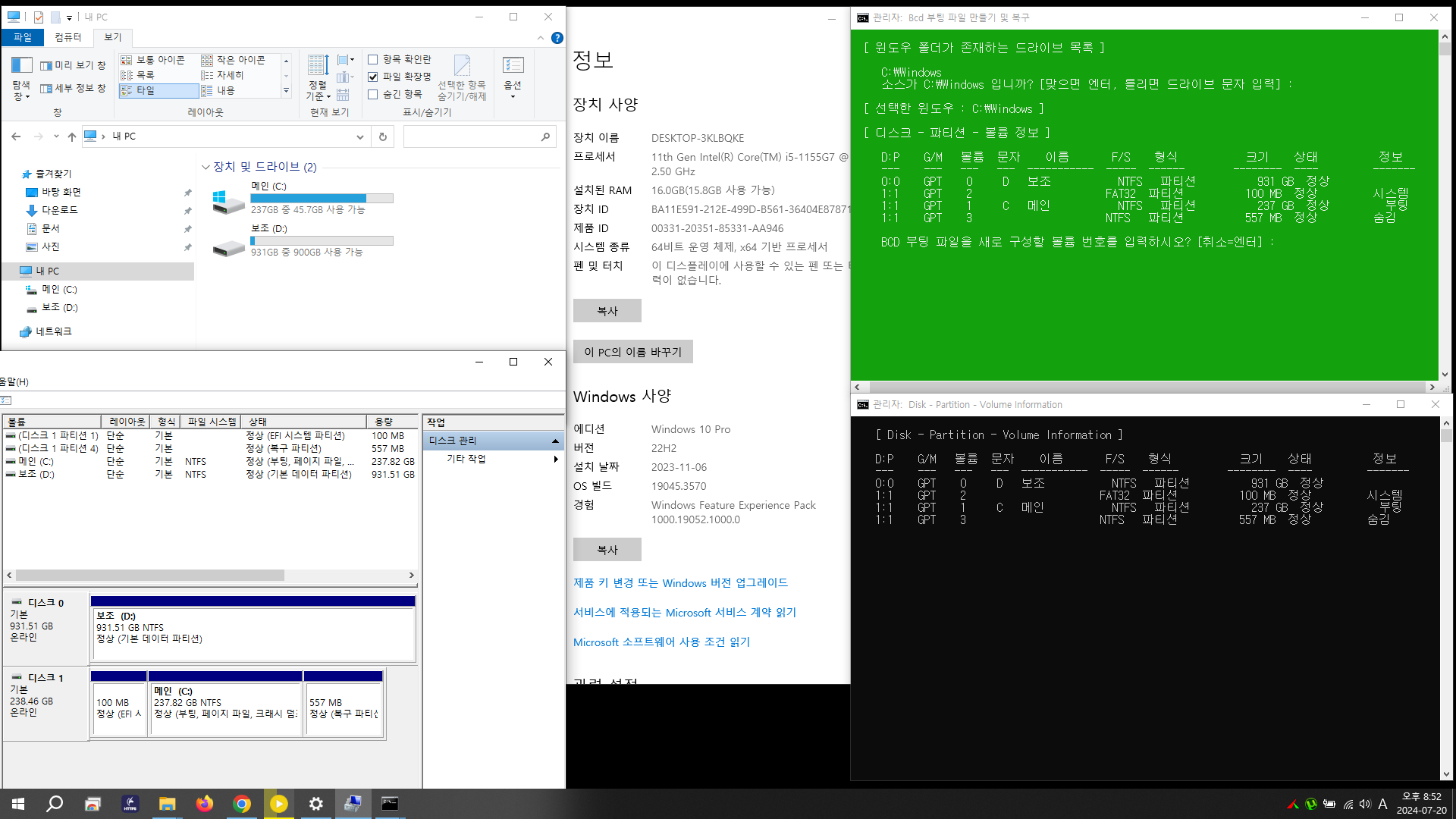Select 다운로드 in quick access
The height and width of the screenshot is (819, 1456).
pos(59,210)
